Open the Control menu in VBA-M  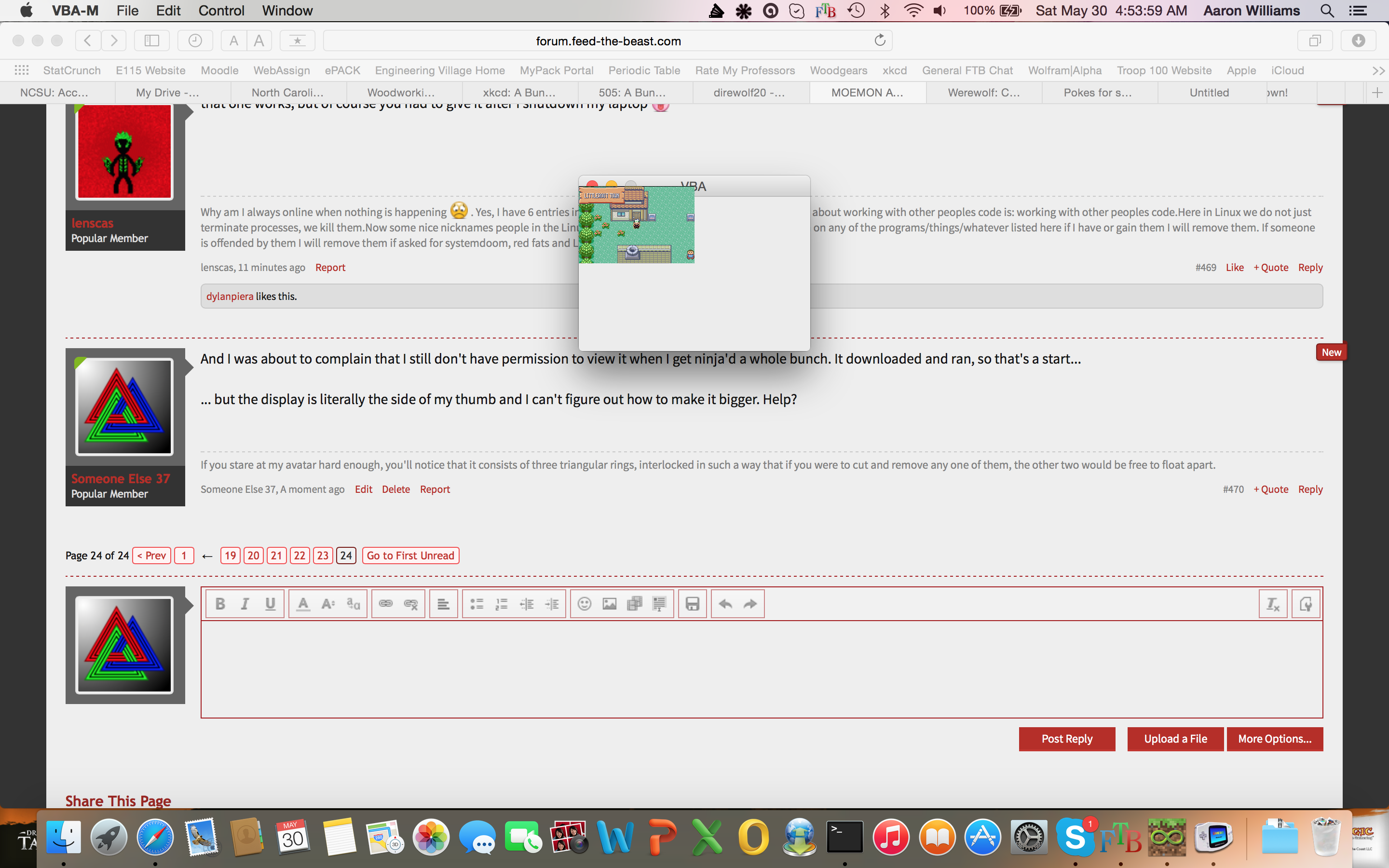pyautogui.click(x=221, y=11)
